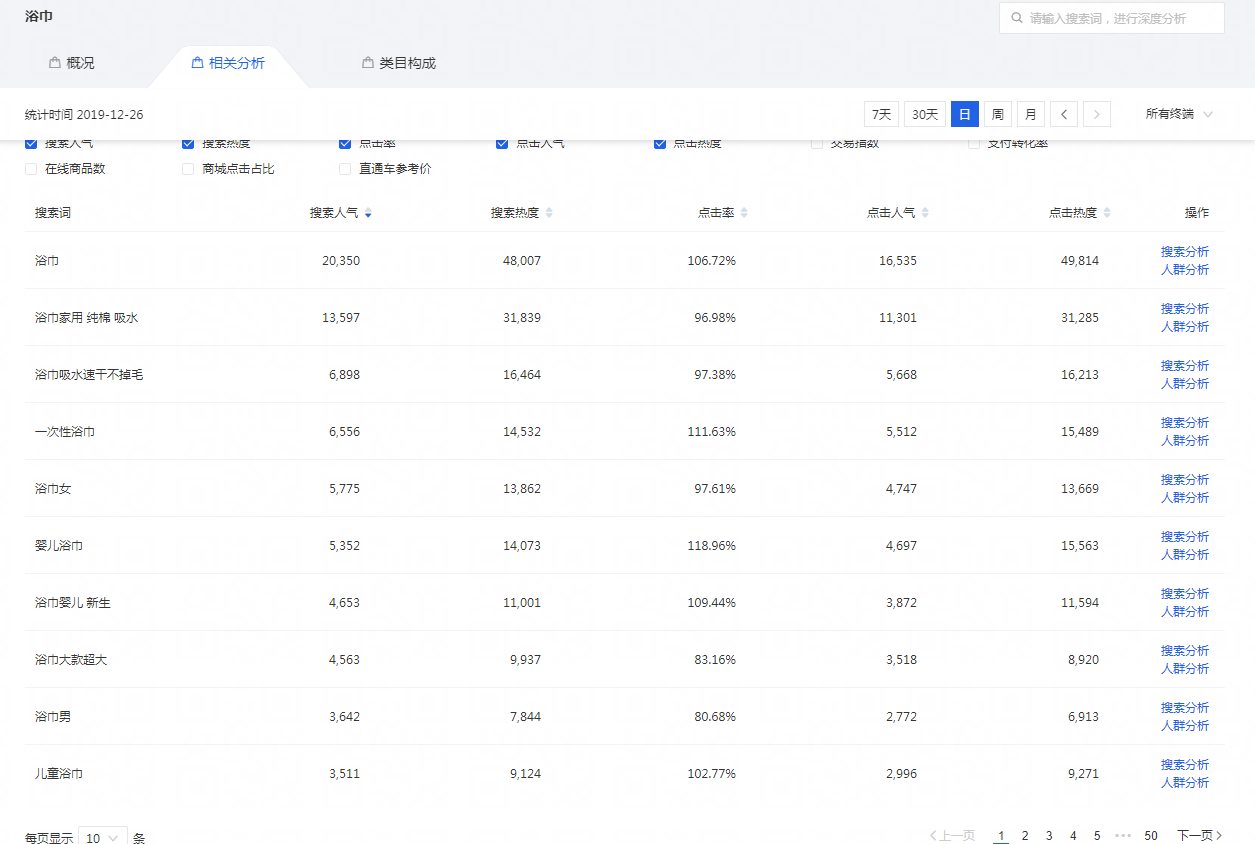Screen dimensions: 1255x844
Task: Enable the 在线商品数 checkbox
Action: coord(31,169)
